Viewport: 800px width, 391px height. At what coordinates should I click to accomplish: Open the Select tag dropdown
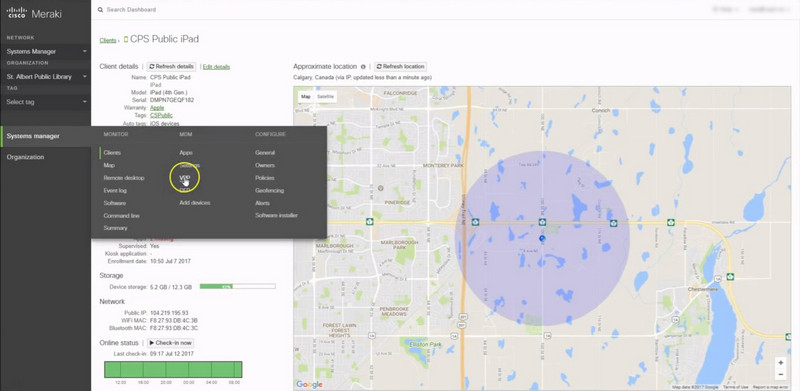coord(46,102)
